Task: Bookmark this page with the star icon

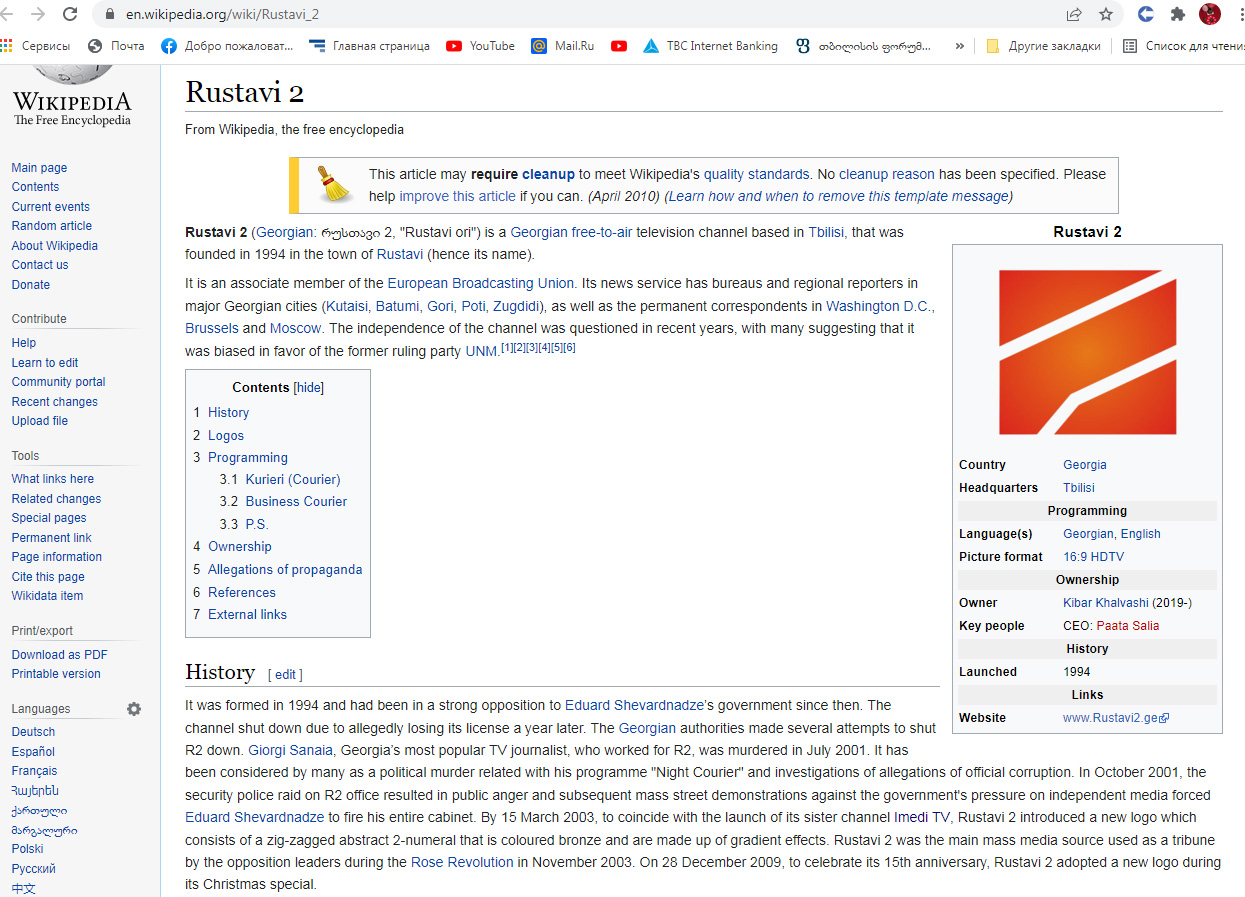Action: (1105, 14)
